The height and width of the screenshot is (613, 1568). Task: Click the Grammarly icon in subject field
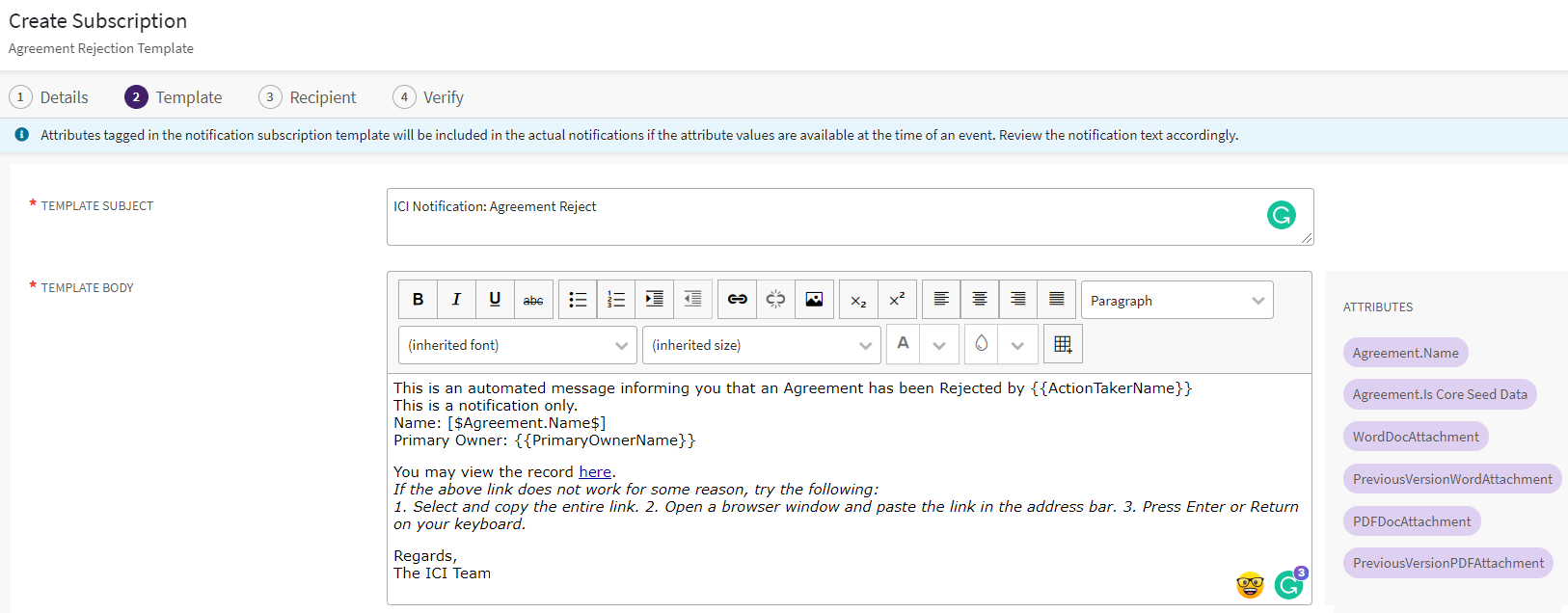(1281, 216)
